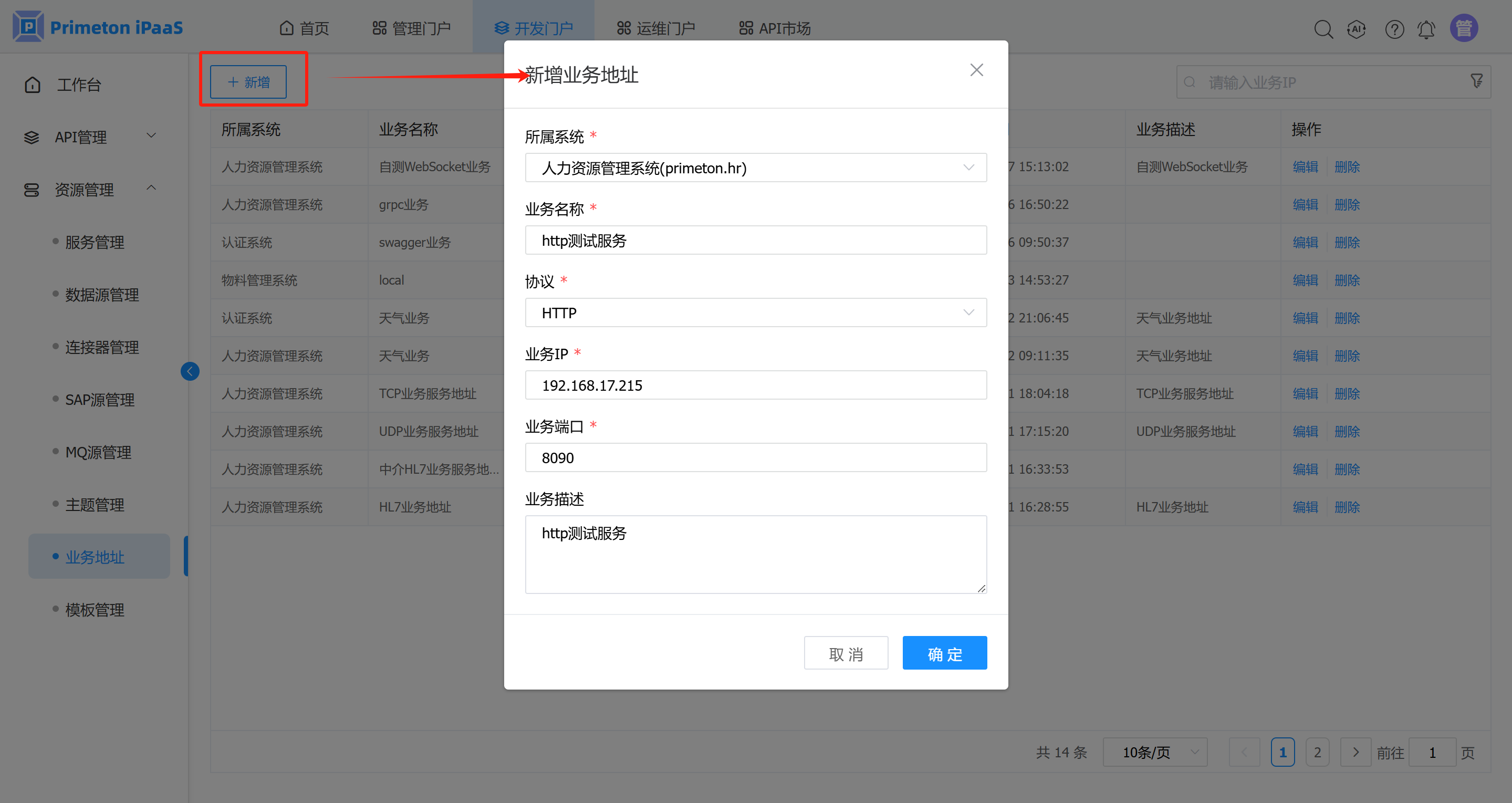The width and height of the screenshot is (1512, 803).
Task: Click the help question mark icon
Action: (1394, 29)
